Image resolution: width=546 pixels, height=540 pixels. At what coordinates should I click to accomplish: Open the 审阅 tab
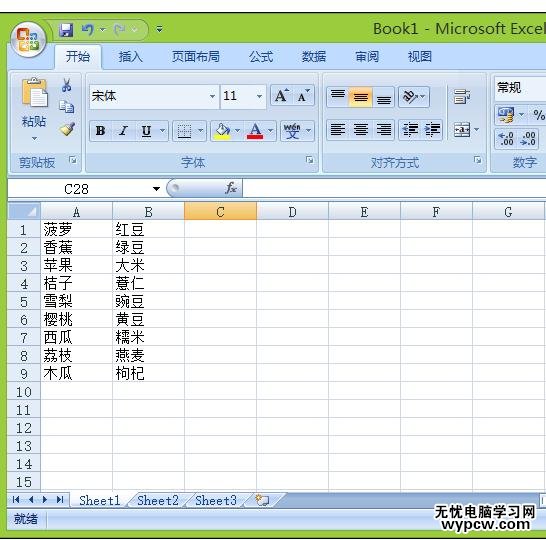tap(367, 56)
